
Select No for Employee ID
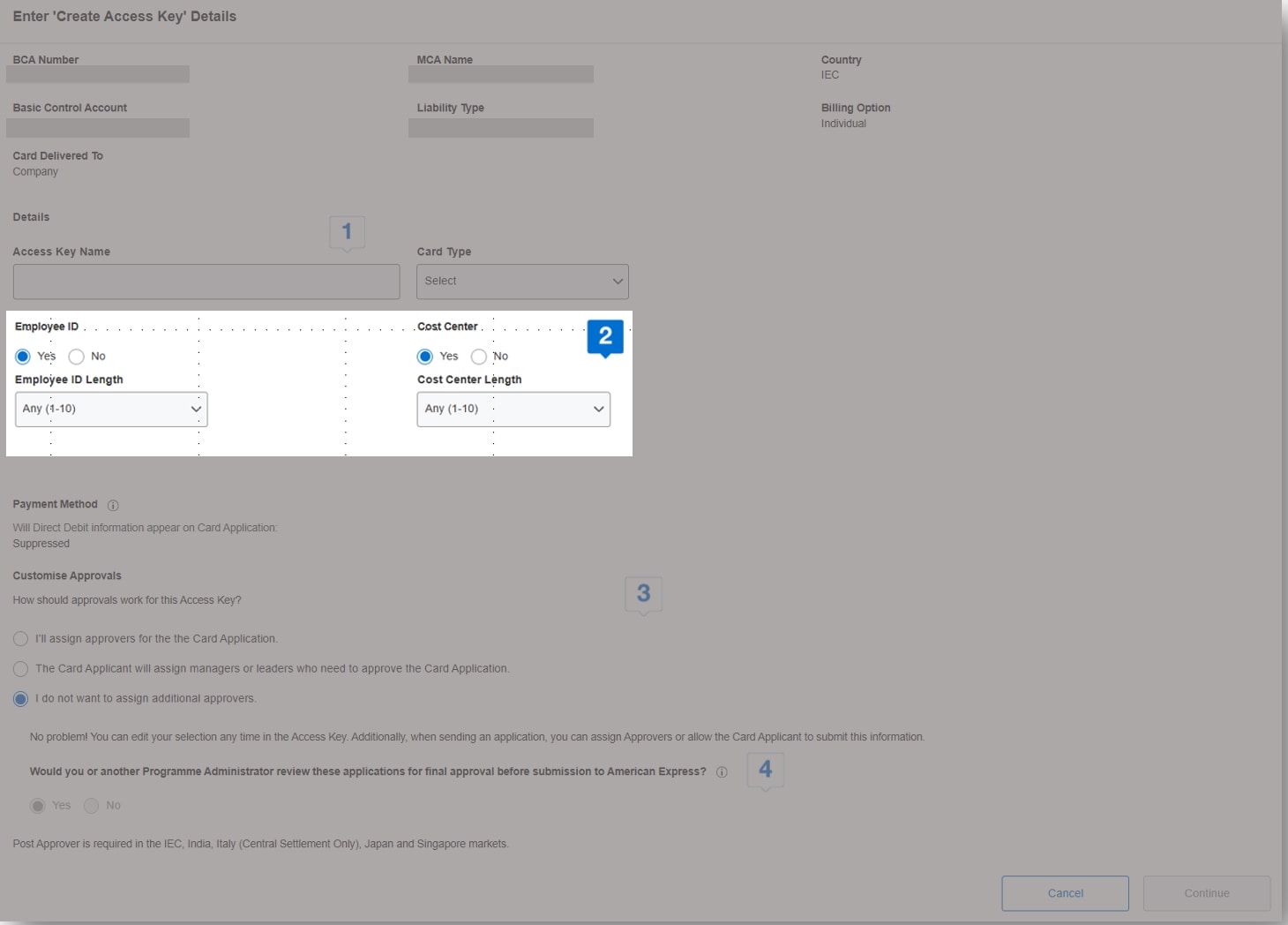pos(77,357)
